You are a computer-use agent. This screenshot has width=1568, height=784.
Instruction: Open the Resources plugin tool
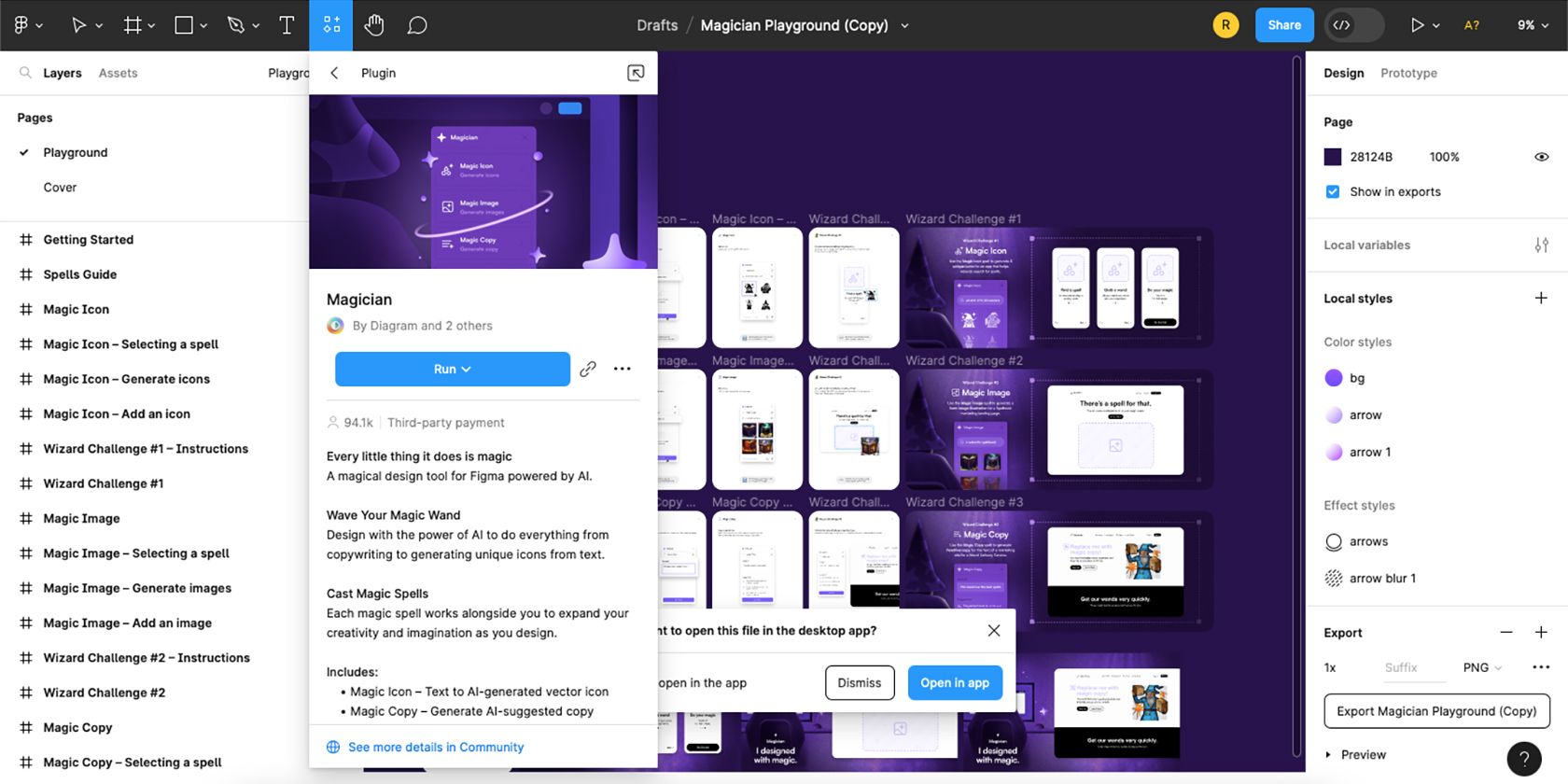(x=331, y=25)
